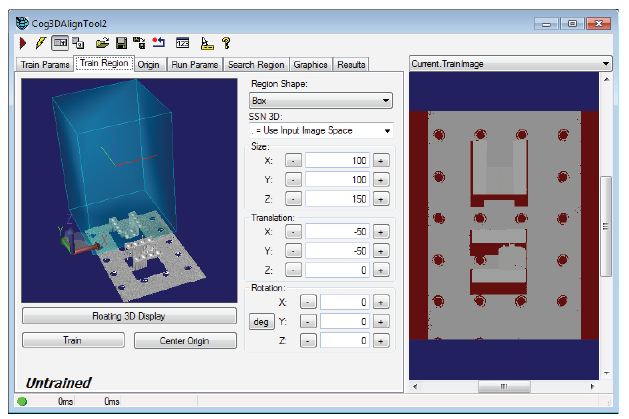The height and width of the screenshot is (419, 629).
Task: Increase Size Y value
Action: [x=381, y=180]
